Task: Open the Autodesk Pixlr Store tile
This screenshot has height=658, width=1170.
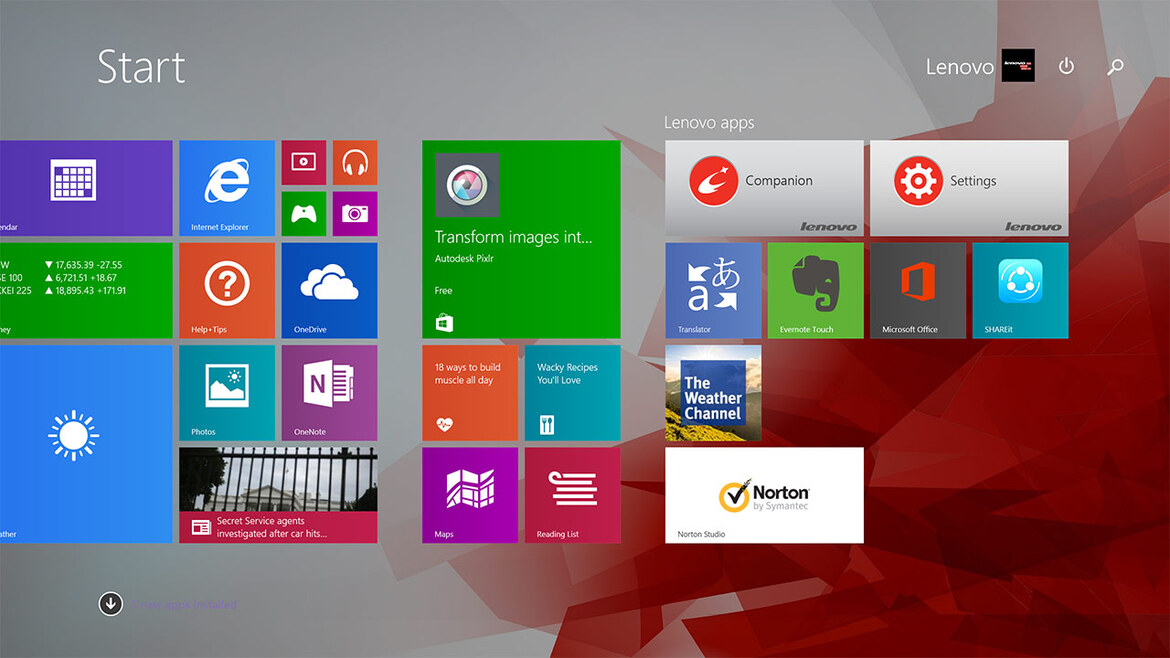Action: 521,239
